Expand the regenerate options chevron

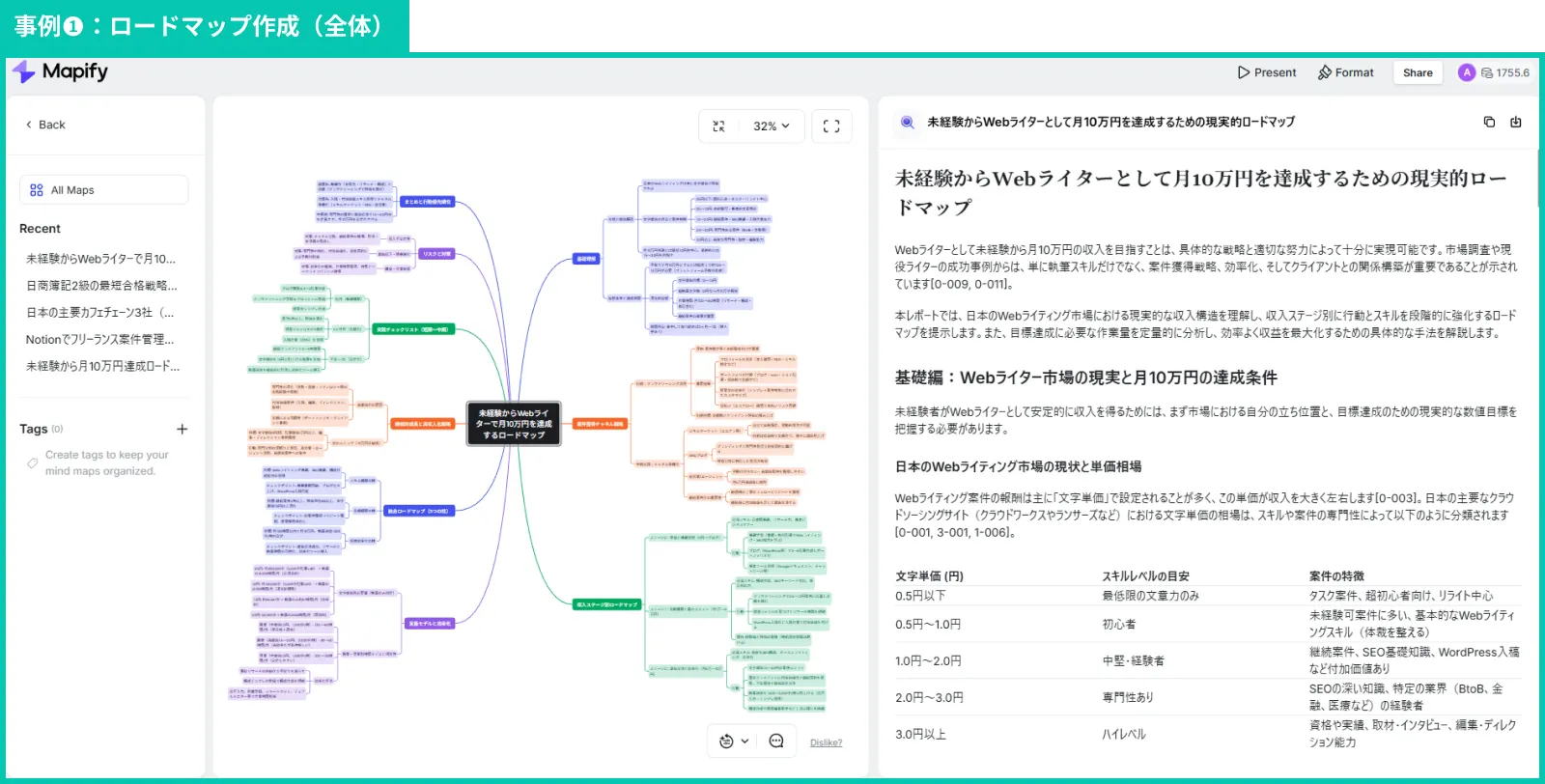744,742
